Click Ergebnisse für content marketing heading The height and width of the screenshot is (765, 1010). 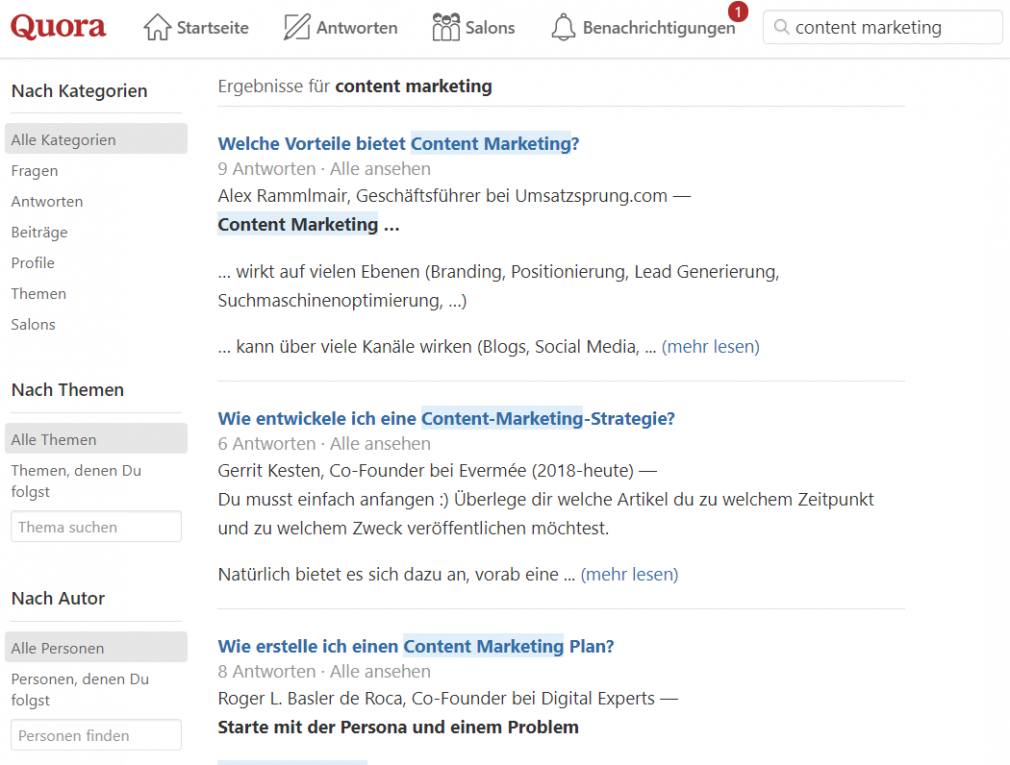[x=355, y=86]
